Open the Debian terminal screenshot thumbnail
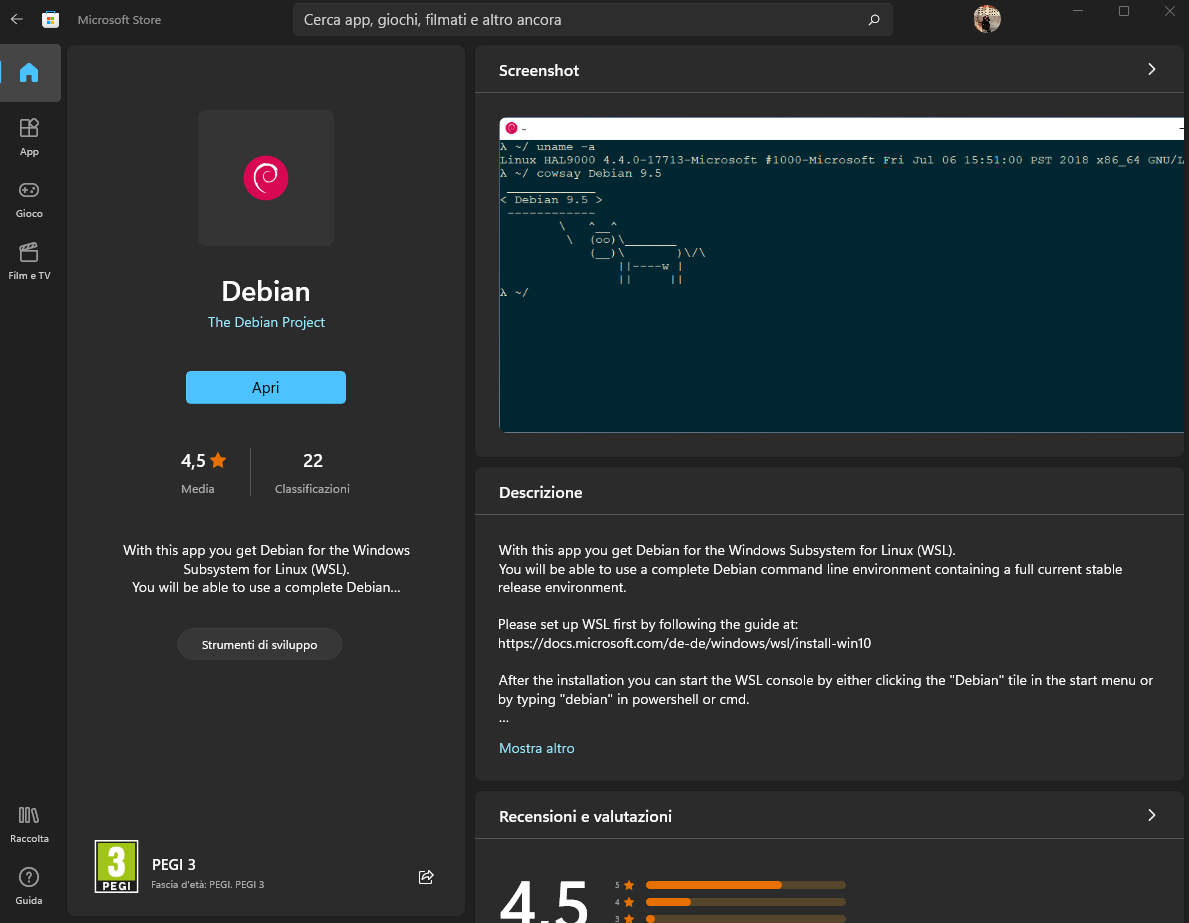 840,275
